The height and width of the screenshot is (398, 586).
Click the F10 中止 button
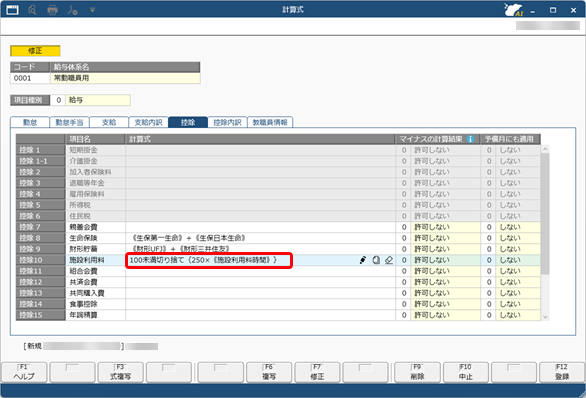coord(466,372)
